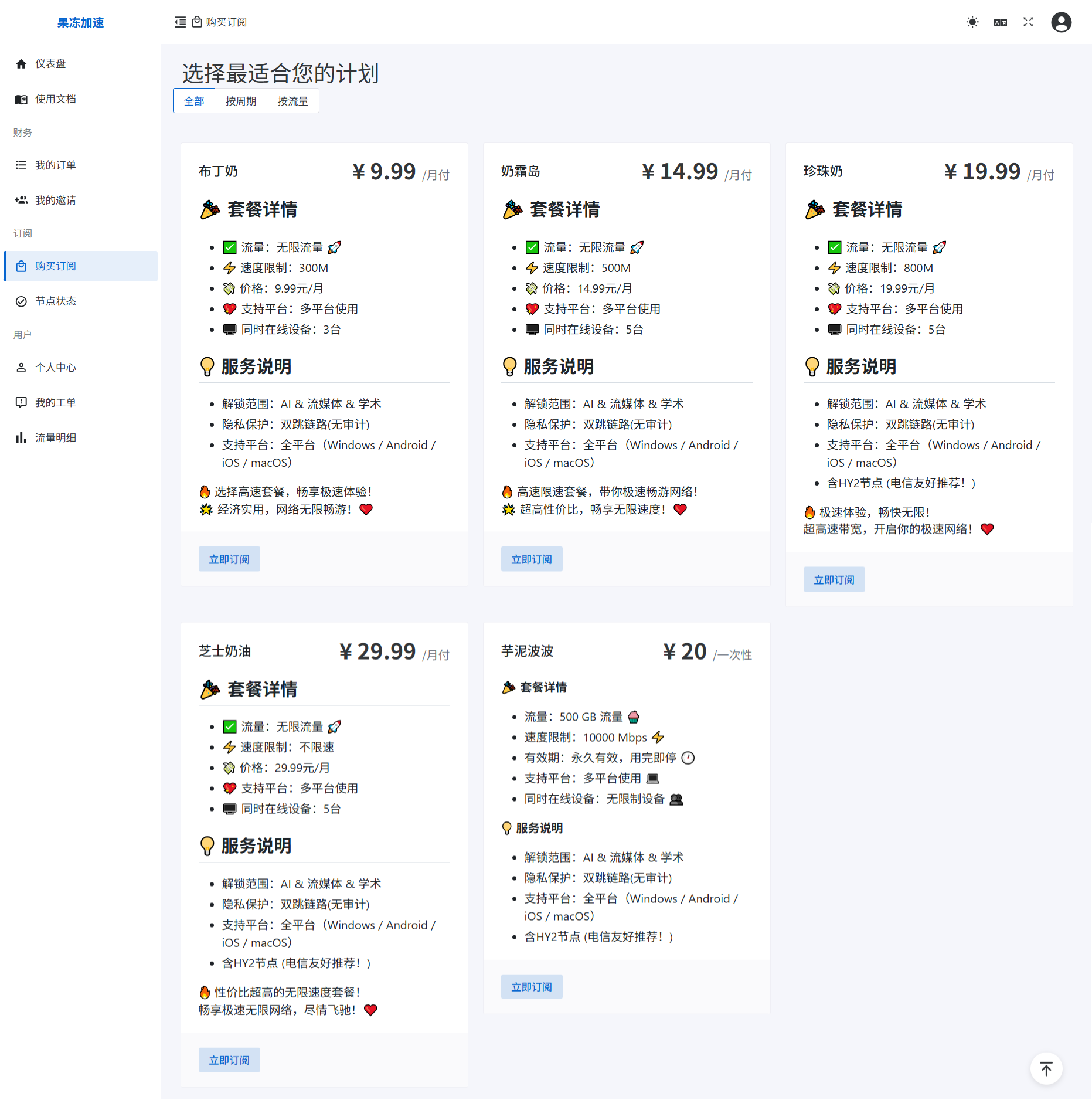Collapse the sidebar menu icon
Screen dimensions: 1092x1100
[180, 22]
